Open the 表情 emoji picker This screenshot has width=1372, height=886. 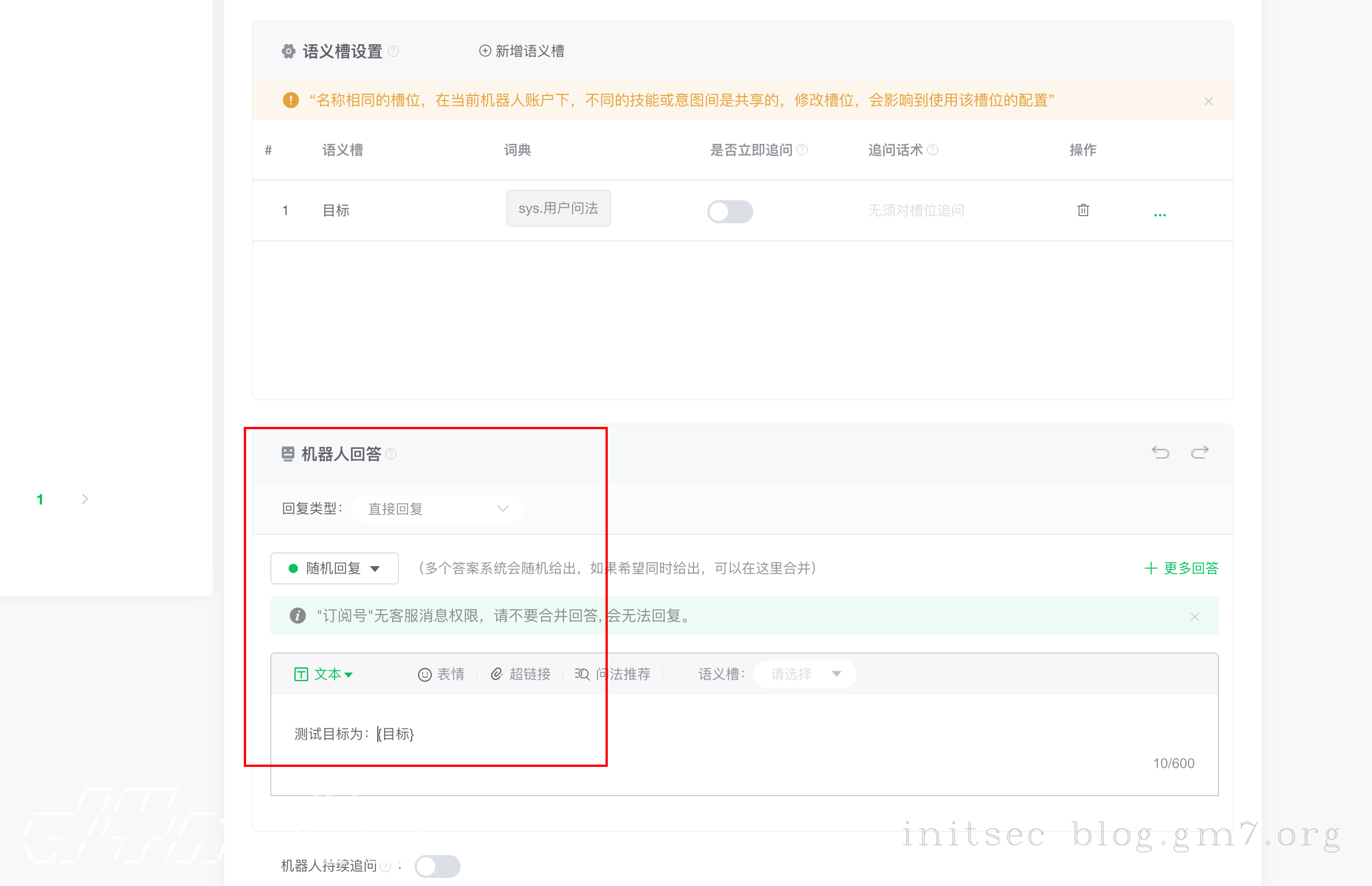pyautogui.click(x=441, y=674)
